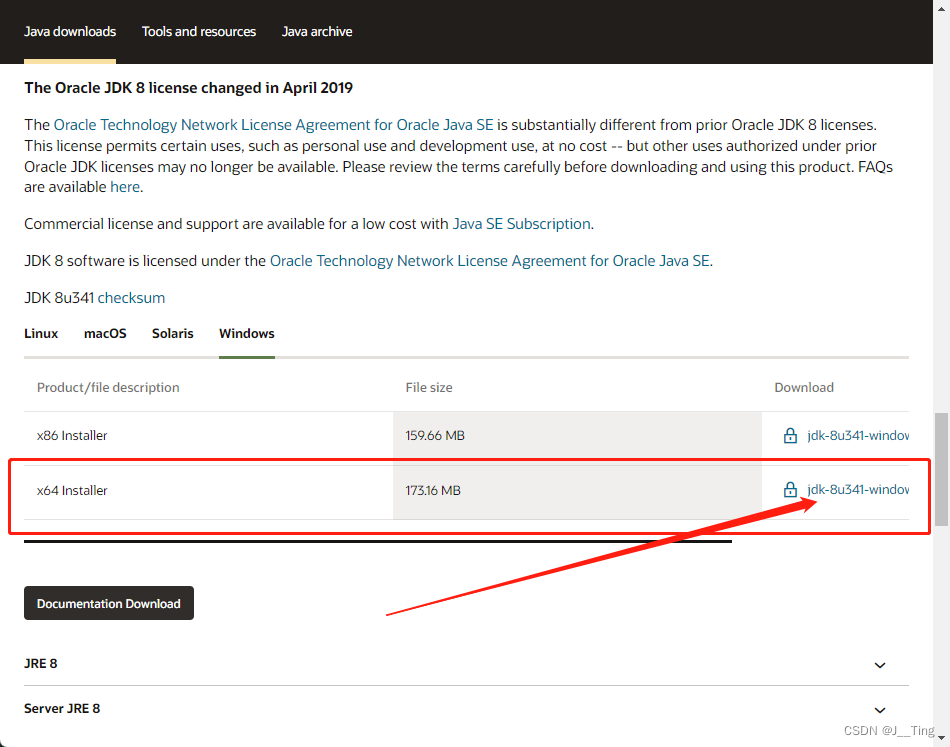
Task: Click the vertical page scrollbar thumb
Action: point(941,470)
